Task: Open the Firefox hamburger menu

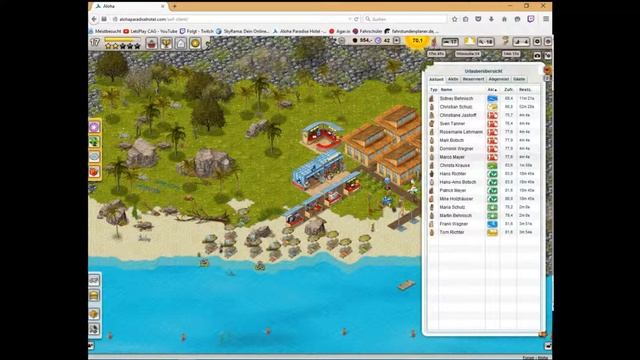Action: (x=546, y=19)
